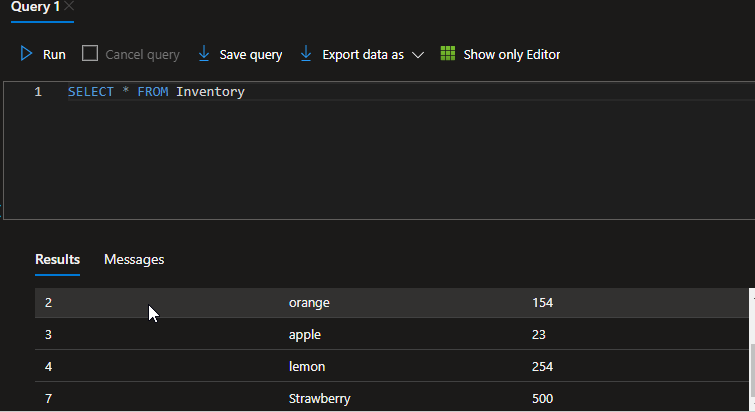Click inside the SQL query editor line
The width and height of the screenshot is (755, 412).
pyautogui.click(x=409, y=91)
